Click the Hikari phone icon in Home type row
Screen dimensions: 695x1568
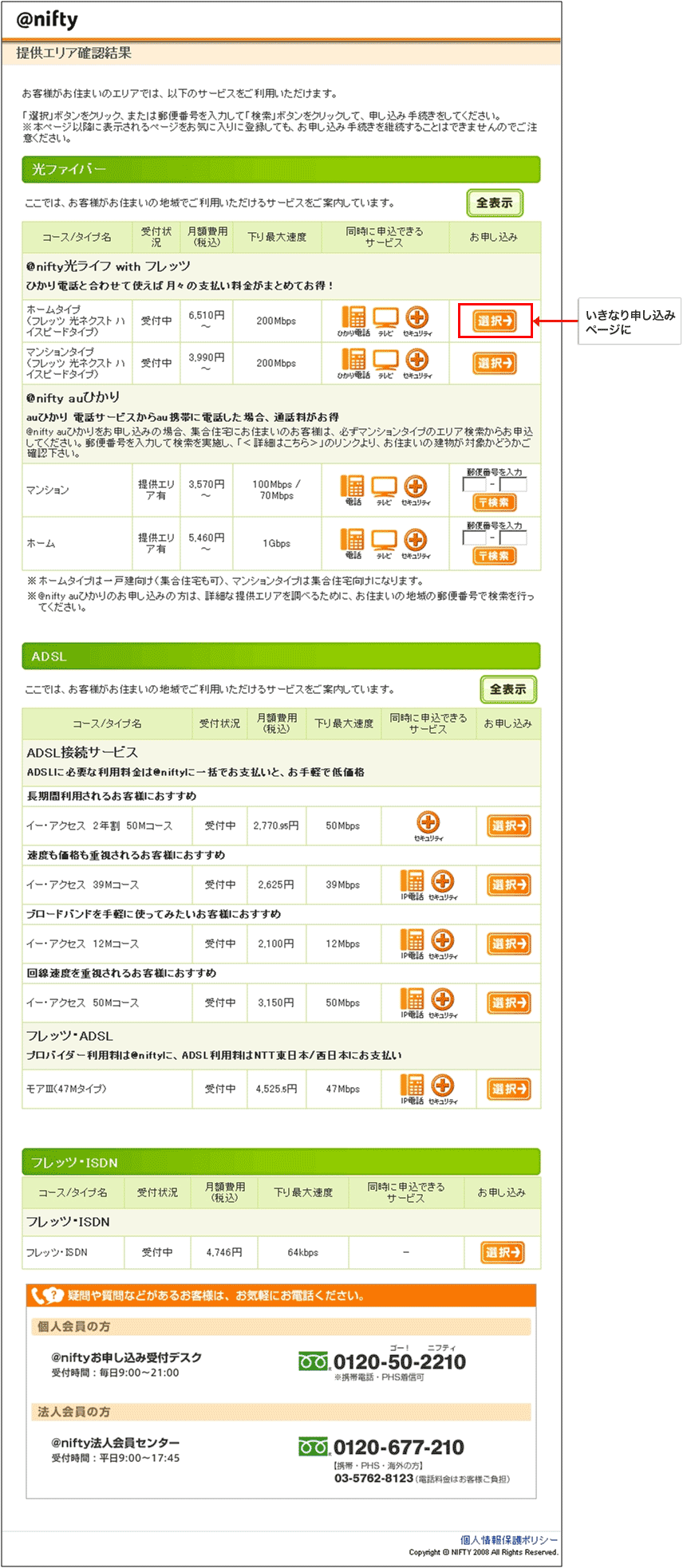(x=353, y=321)
